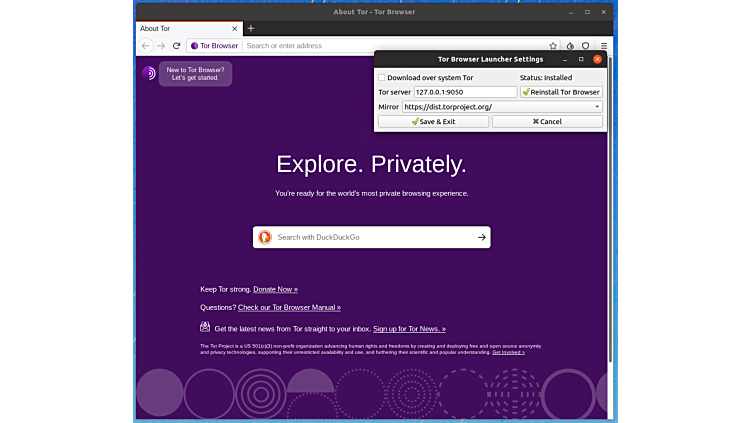Click the DuckDuckGo search arrow
Screen dimensions: 752x423
481,237
